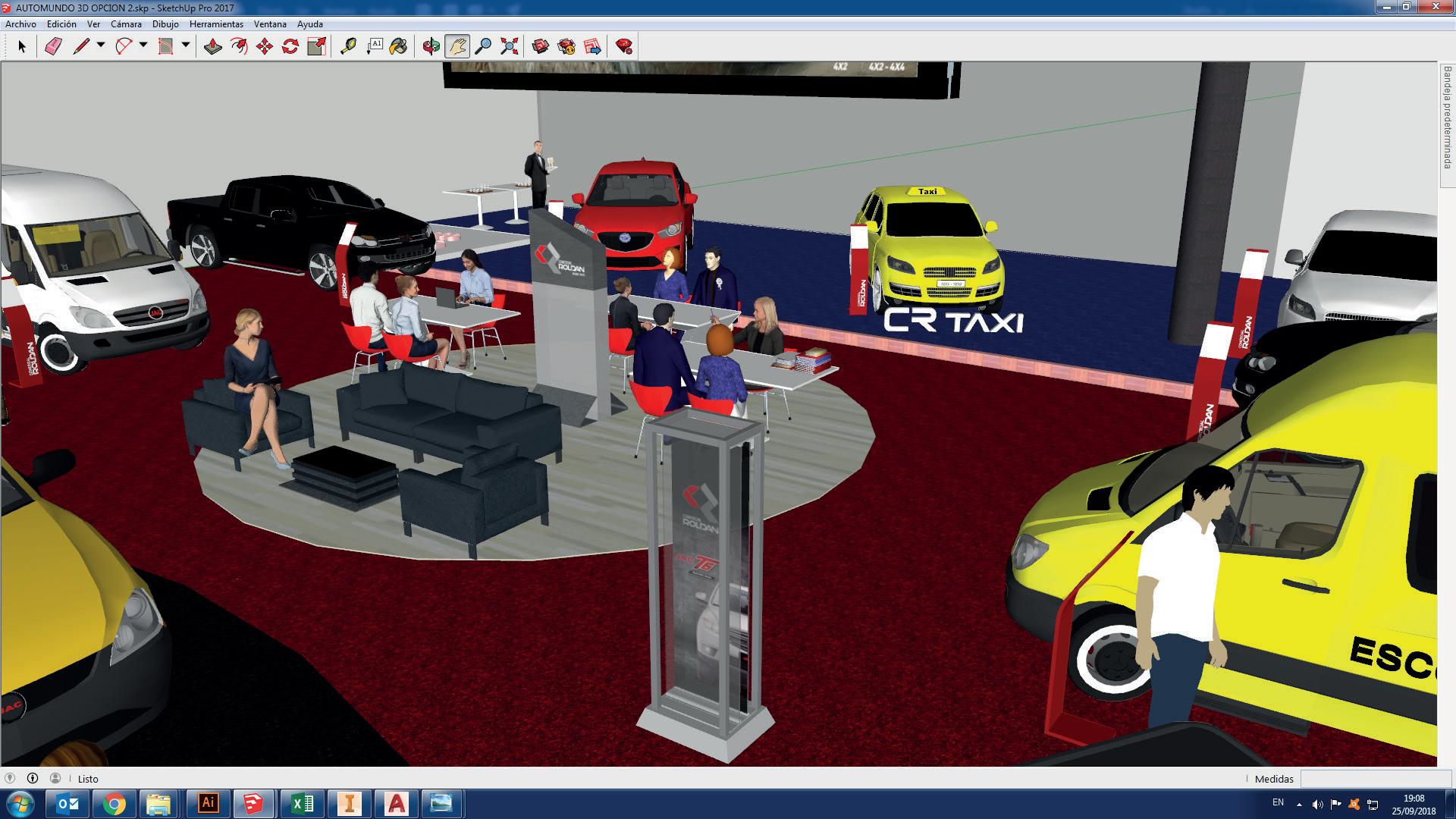Click the Medidas input field
1456x819 pixels.
click(1375, 778)
